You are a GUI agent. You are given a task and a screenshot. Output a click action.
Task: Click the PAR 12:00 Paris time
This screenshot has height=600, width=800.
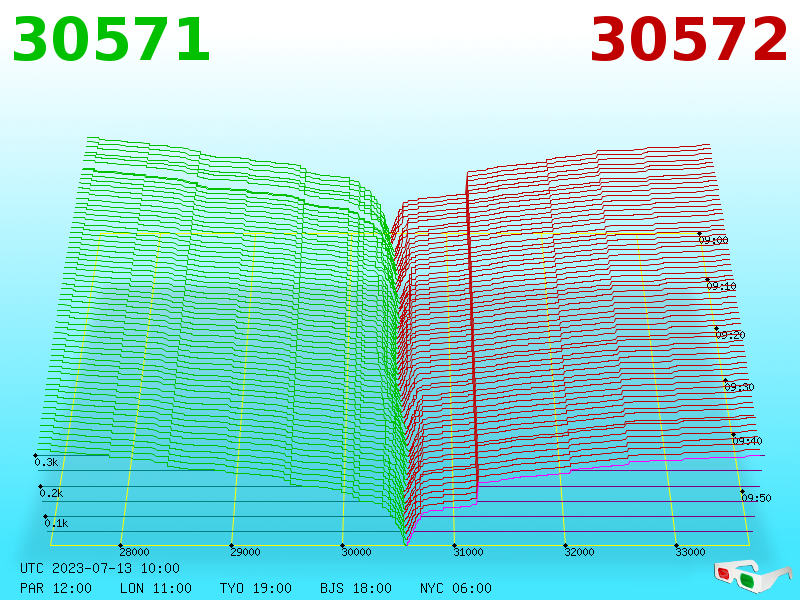point(56,588)
